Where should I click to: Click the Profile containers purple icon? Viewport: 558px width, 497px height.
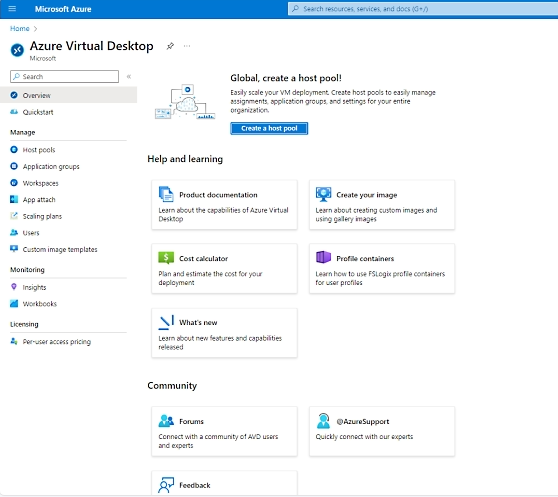pyautogui.click(x=323, y=257)
